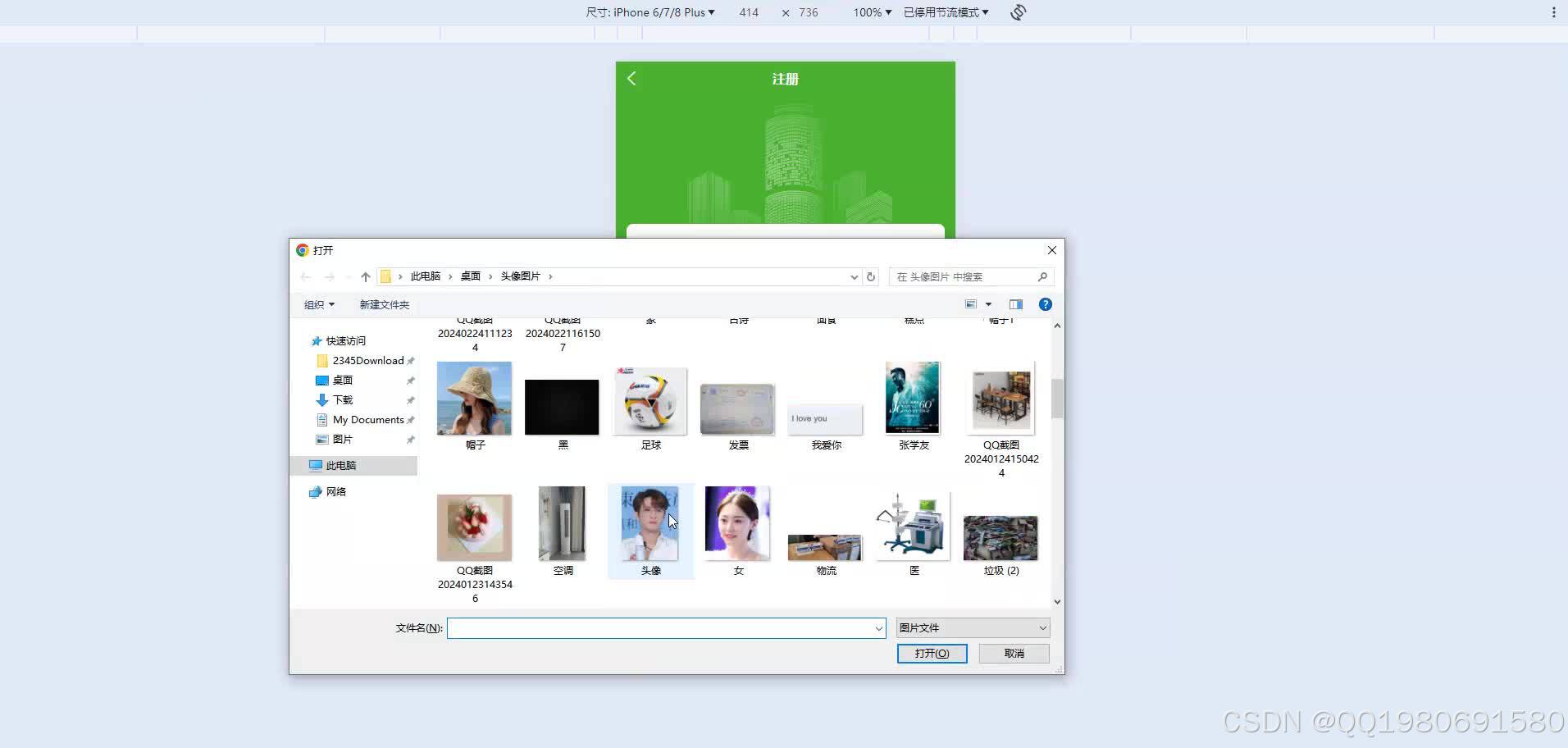Create a folder with 新建文件夹

[x=384, y=303]
